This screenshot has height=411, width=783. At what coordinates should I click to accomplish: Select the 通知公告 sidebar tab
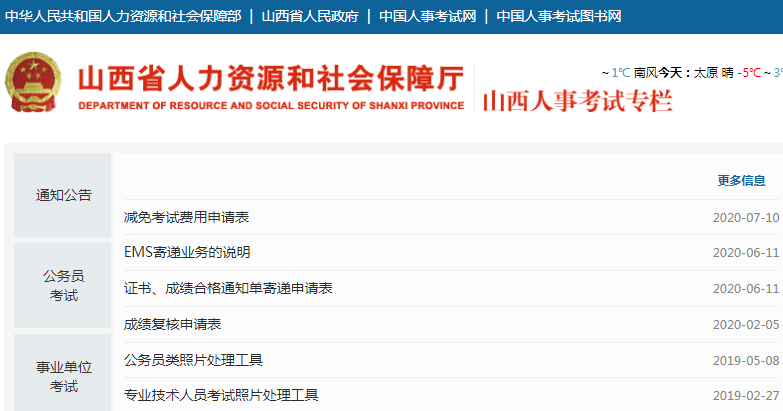(63, 195)
